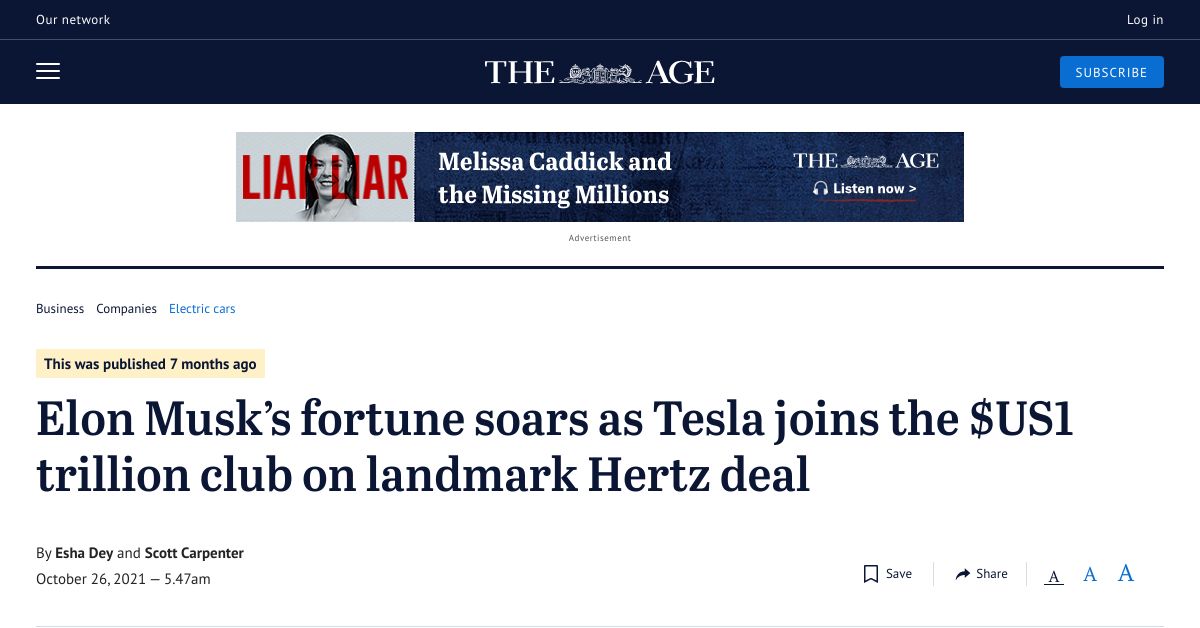Image resolution: width=1200 pixels, height=628 pixels.
Task: Click The Age masthead logo
Action: point(599,71)
